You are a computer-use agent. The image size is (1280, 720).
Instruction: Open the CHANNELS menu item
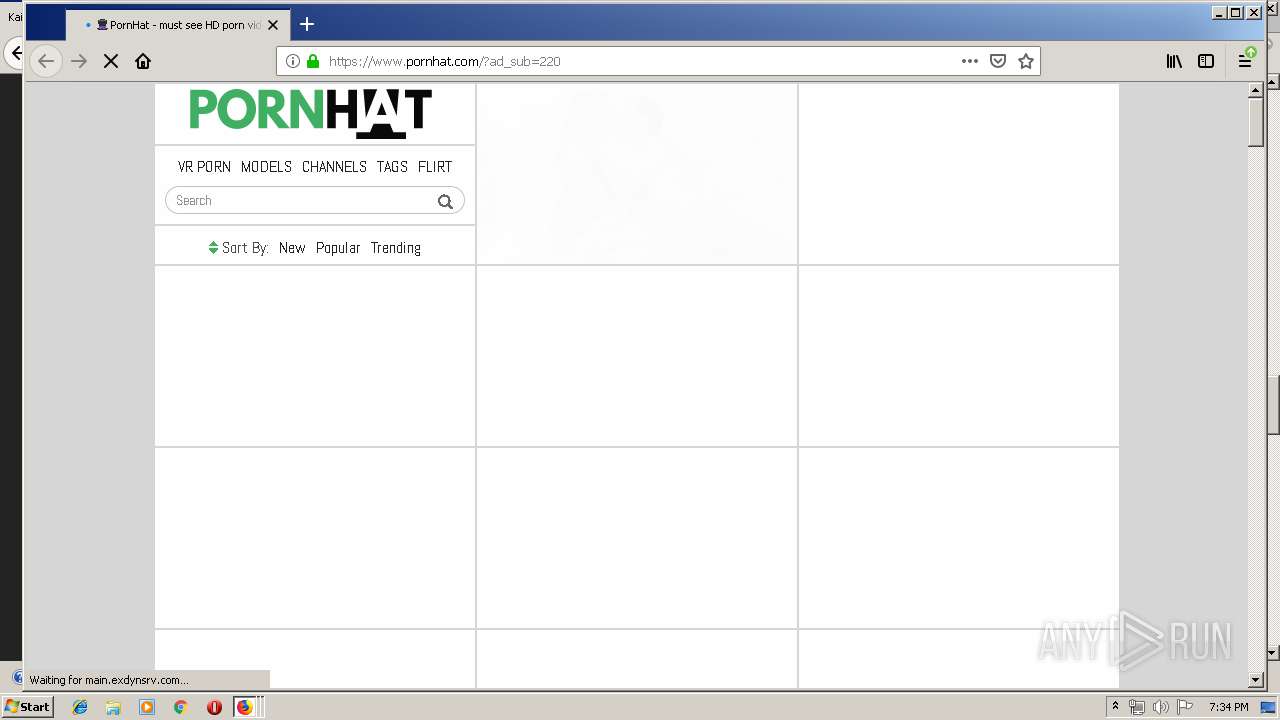[x=334, y=167]
